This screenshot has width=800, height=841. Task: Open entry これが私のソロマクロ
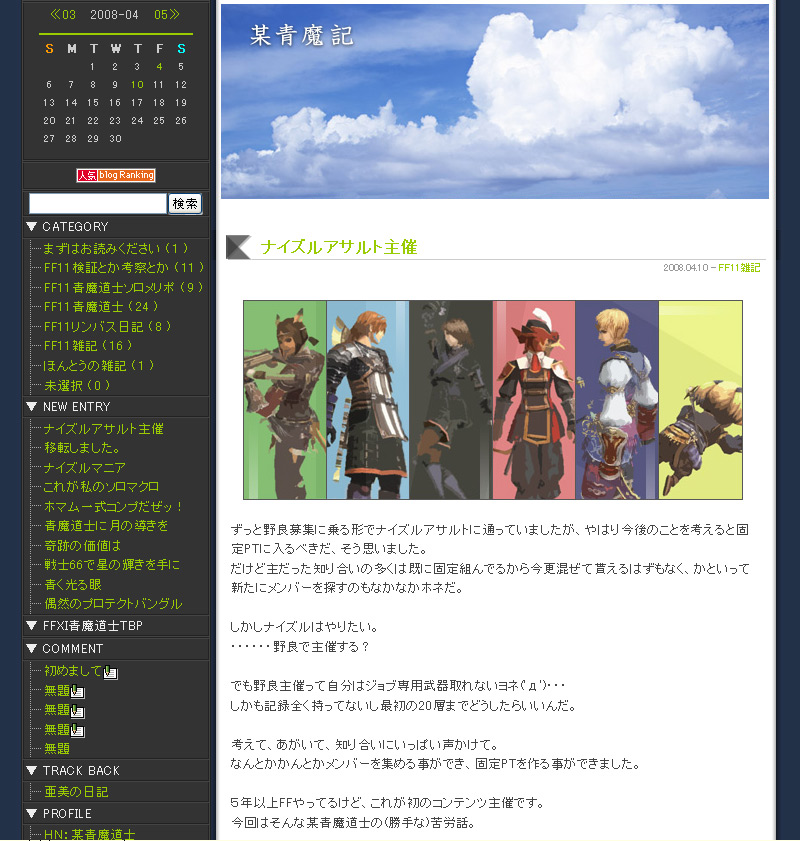coord(101,487)
